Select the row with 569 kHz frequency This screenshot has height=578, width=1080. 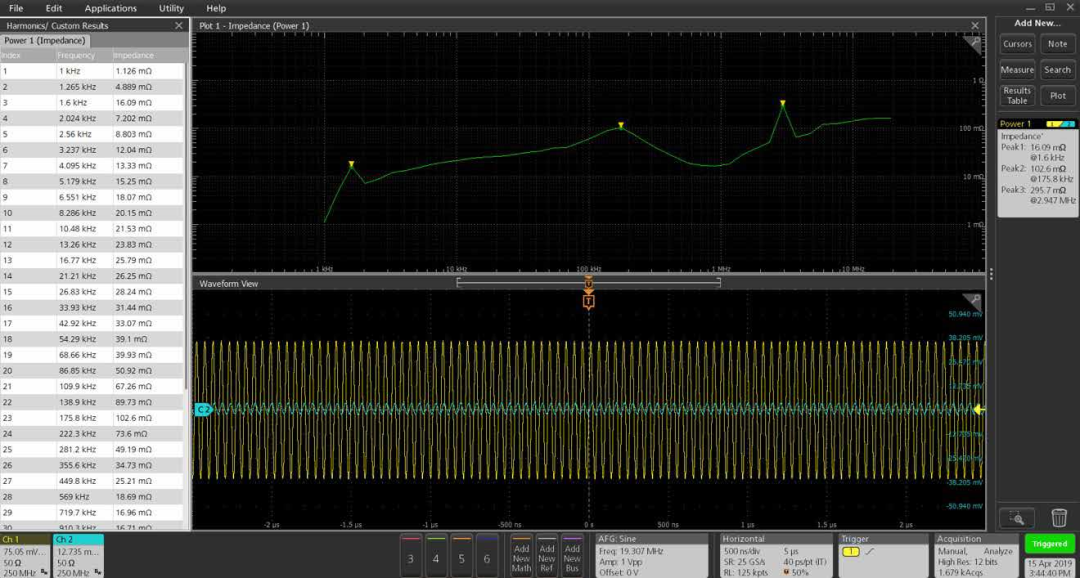[92, 497]
